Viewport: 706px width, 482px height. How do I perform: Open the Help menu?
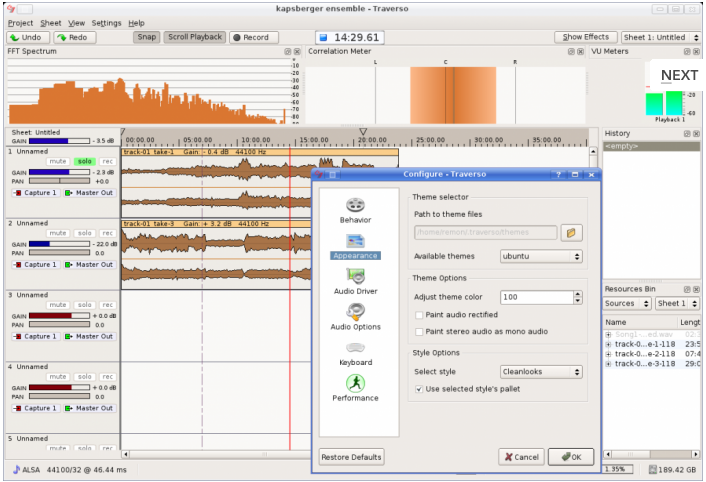(x=136, y=23)
